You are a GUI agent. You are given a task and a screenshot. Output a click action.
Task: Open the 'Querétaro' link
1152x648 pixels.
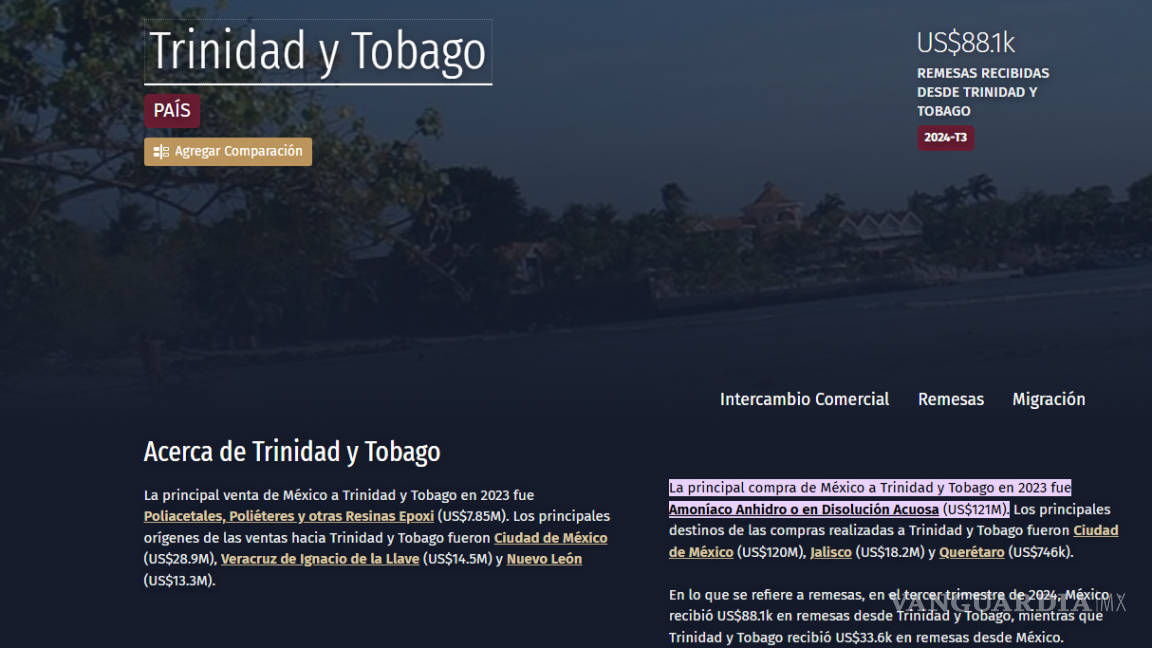[x=971, y=551]
